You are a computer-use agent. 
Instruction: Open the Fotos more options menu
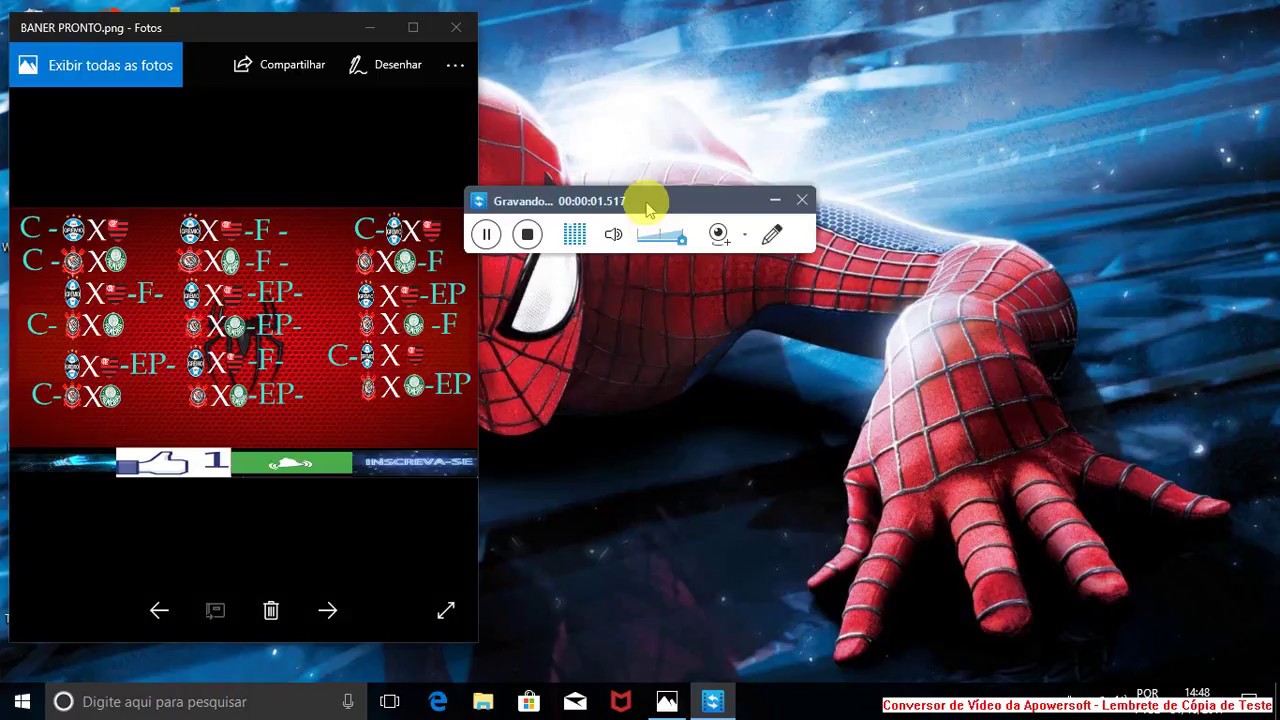point(455,65)
